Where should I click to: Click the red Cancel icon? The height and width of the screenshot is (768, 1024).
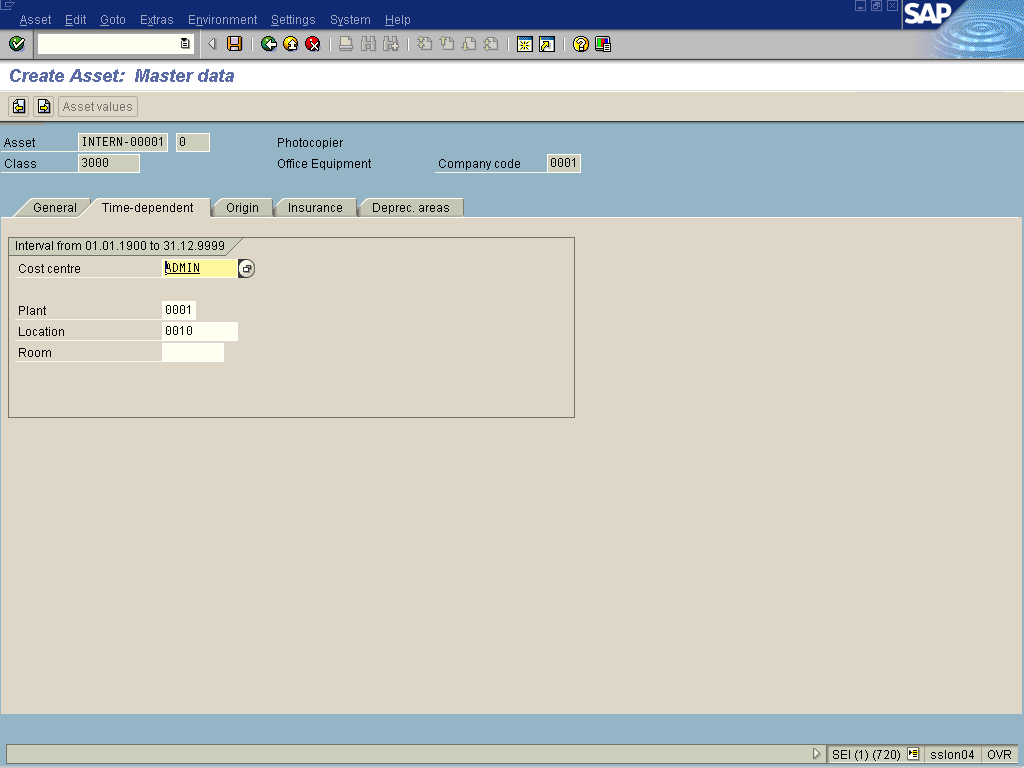pos(313,44)
